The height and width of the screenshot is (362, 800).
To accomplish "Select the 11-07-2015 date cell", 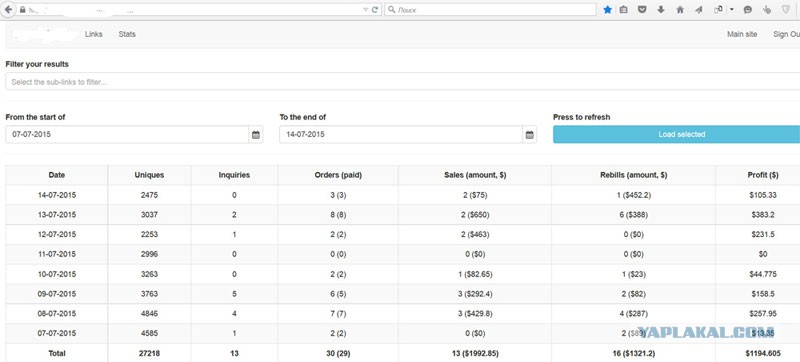I will 57,254.
